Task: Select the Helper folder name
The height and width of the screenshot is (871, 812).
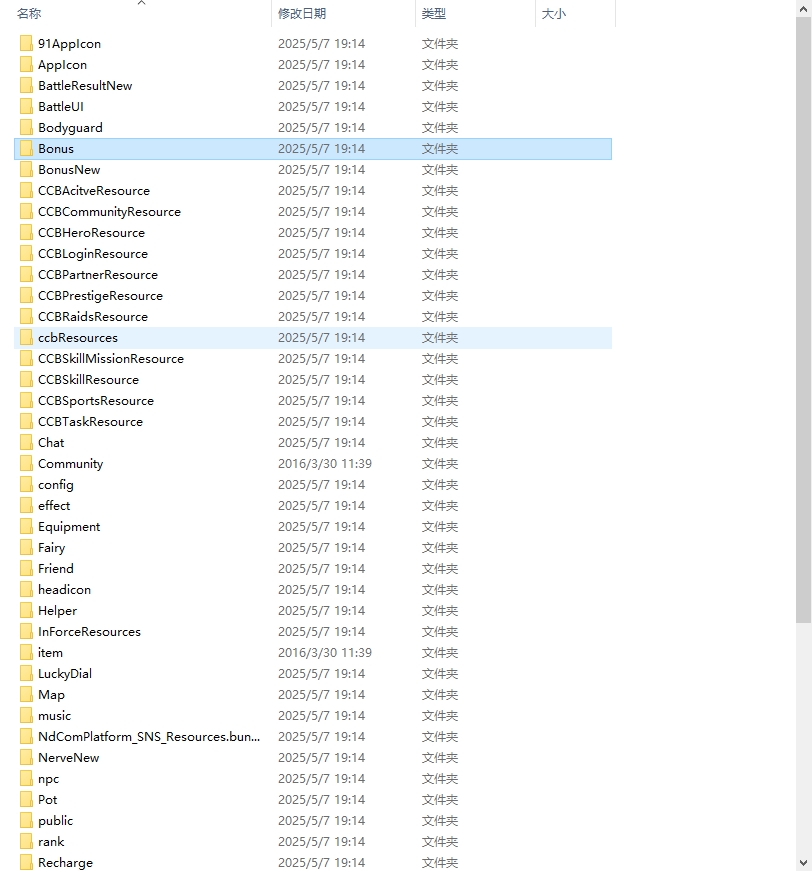Action: (57, 611)
